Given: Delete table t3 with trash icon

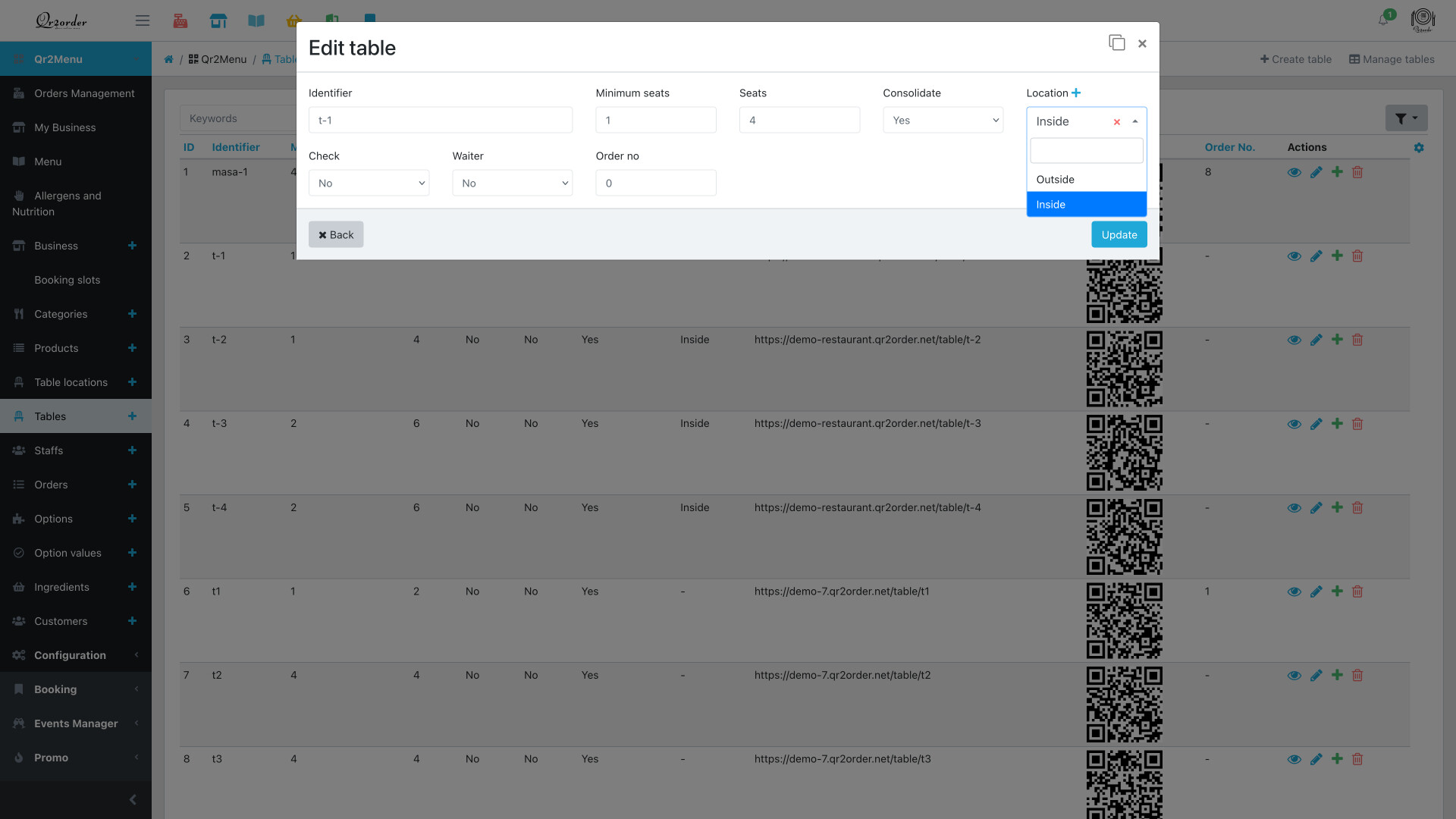Looking at the screenshot, I should point(1357,759).
